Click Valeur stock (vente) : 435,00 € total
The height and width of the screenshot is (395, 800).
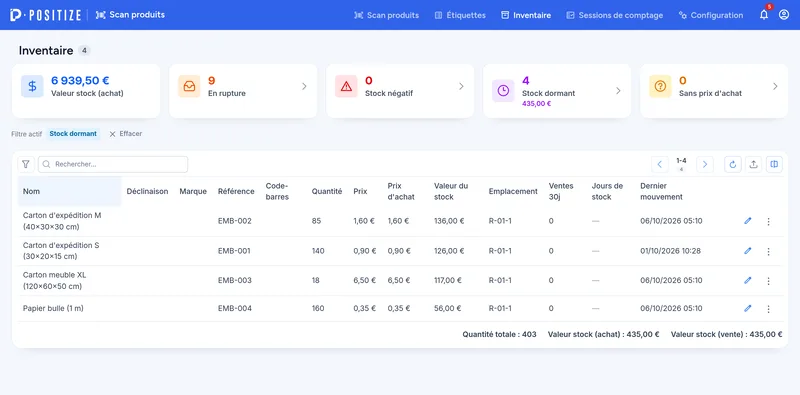click(x=727, y=335)
